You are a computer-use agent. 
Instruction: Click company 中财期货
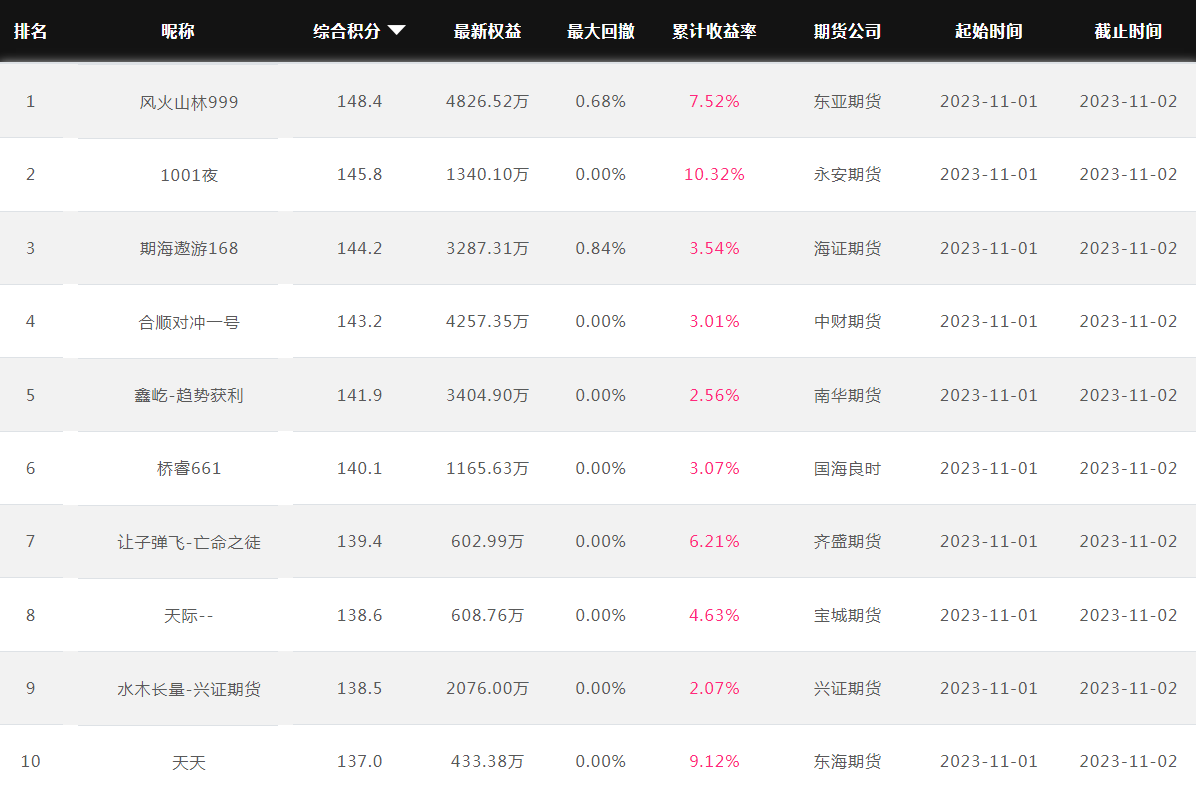coord(847,322)
